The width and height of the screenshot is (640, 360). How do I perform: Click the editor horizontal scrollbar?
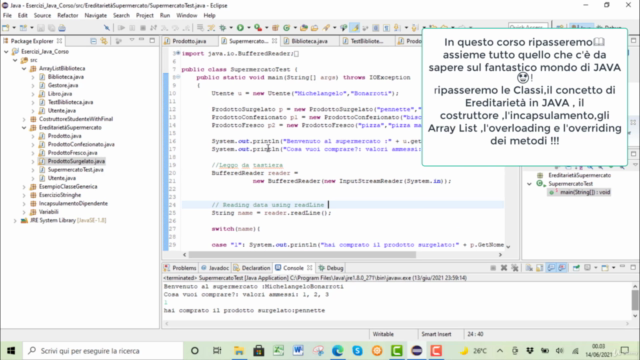pyautogui.click(x=302, y=255)
